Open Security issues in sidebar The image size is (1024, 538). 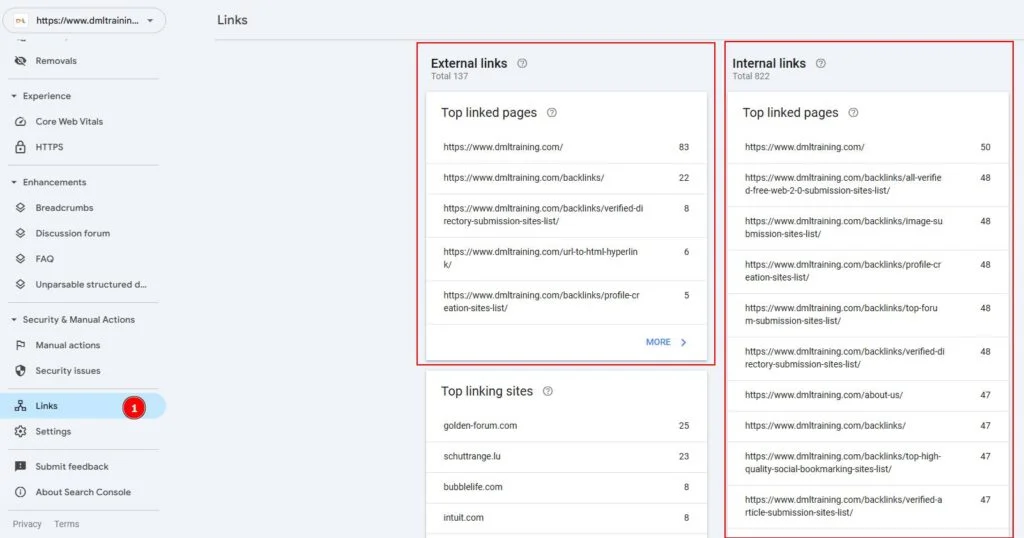point(84,370)
